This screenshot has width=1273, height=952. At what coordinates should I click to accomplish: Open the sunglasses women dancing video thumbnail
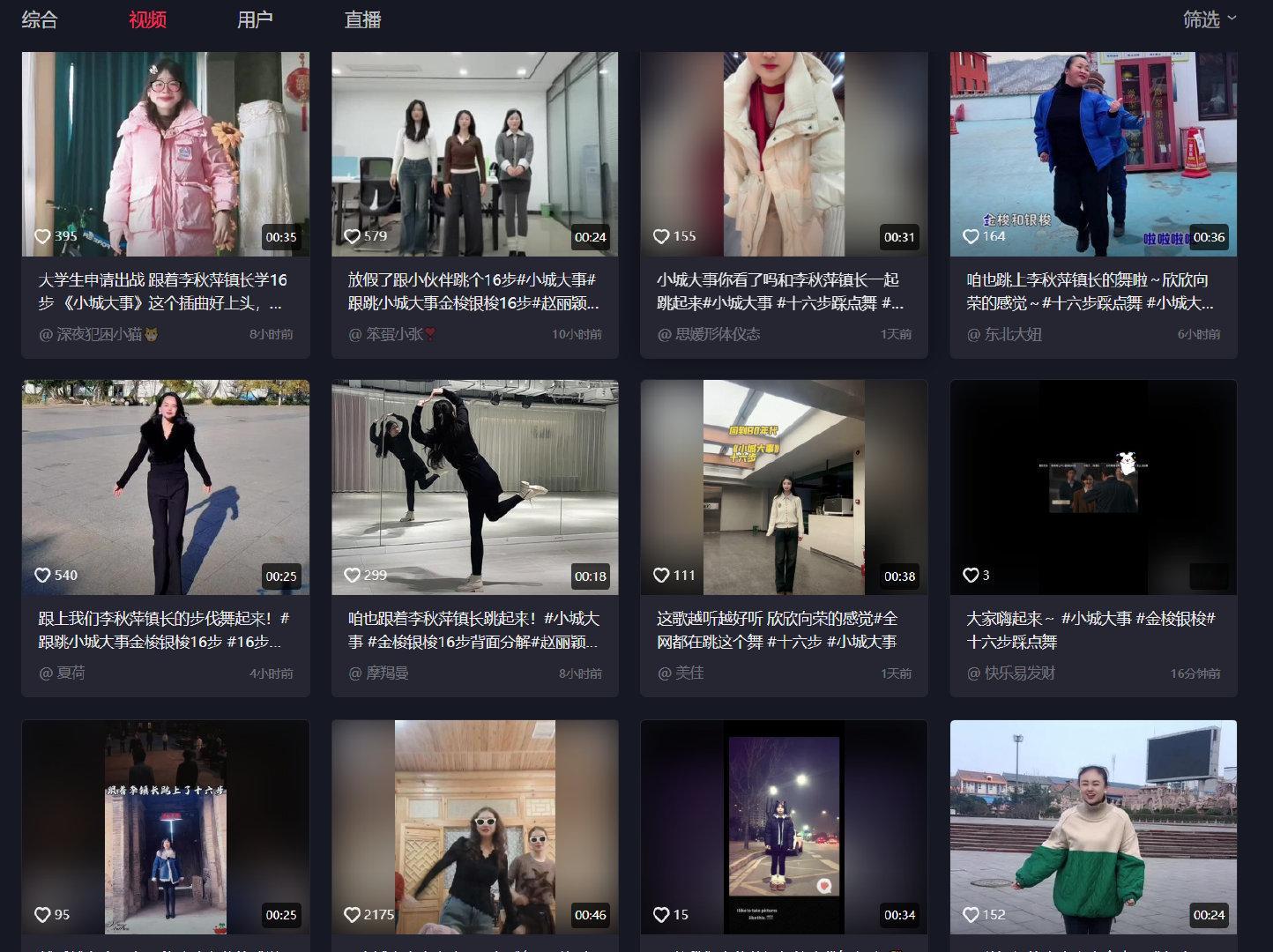coord(475,827)
